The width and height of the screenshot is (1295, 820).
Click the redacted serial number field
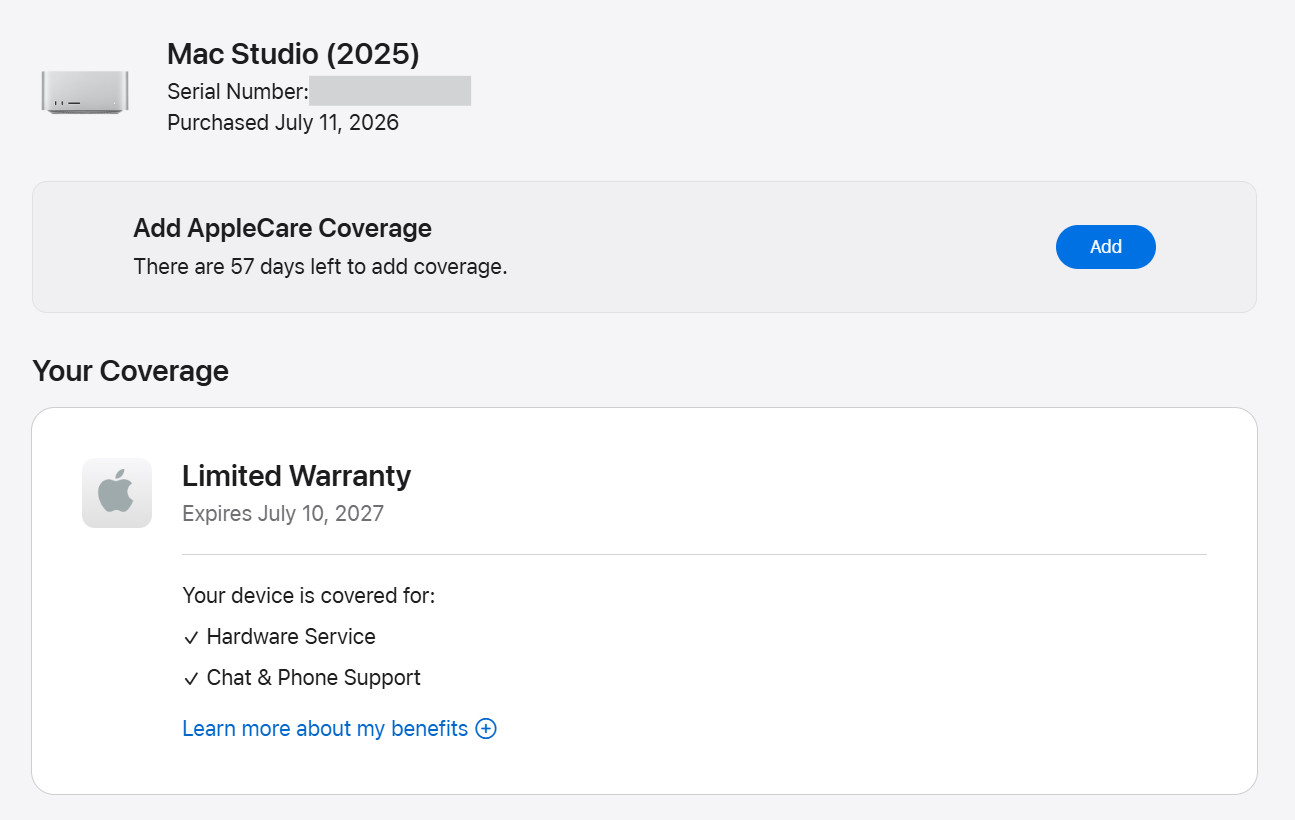point(390,91)
